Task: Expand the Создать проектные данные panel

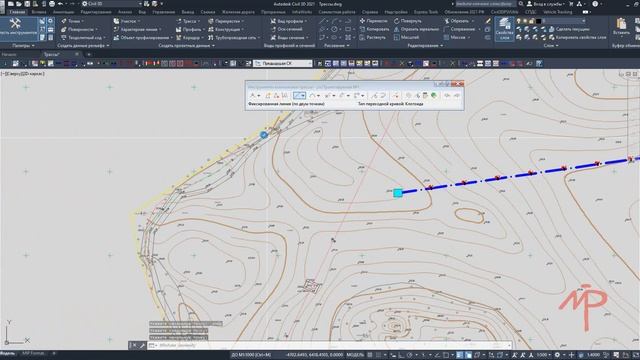Action: coord(187,46)
